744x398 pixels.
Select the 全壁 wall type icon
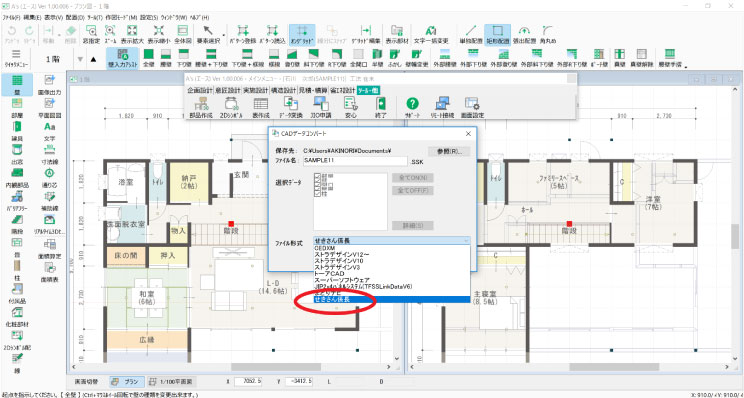pyautogui.click(x=149, y=58)
